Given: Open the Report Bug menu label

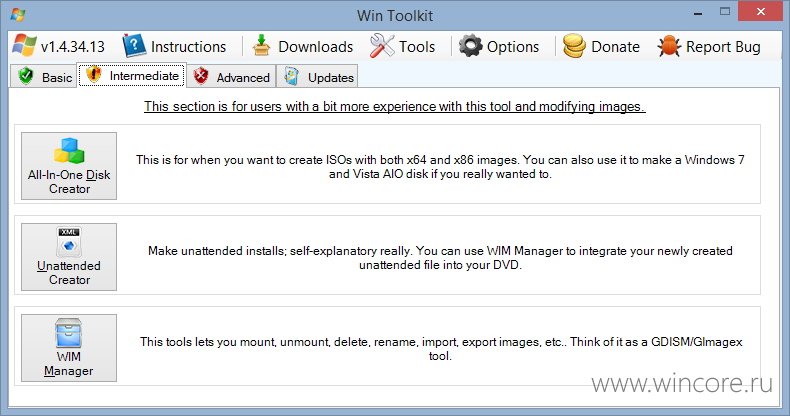Looking at the screenshot, I should 723,47.
